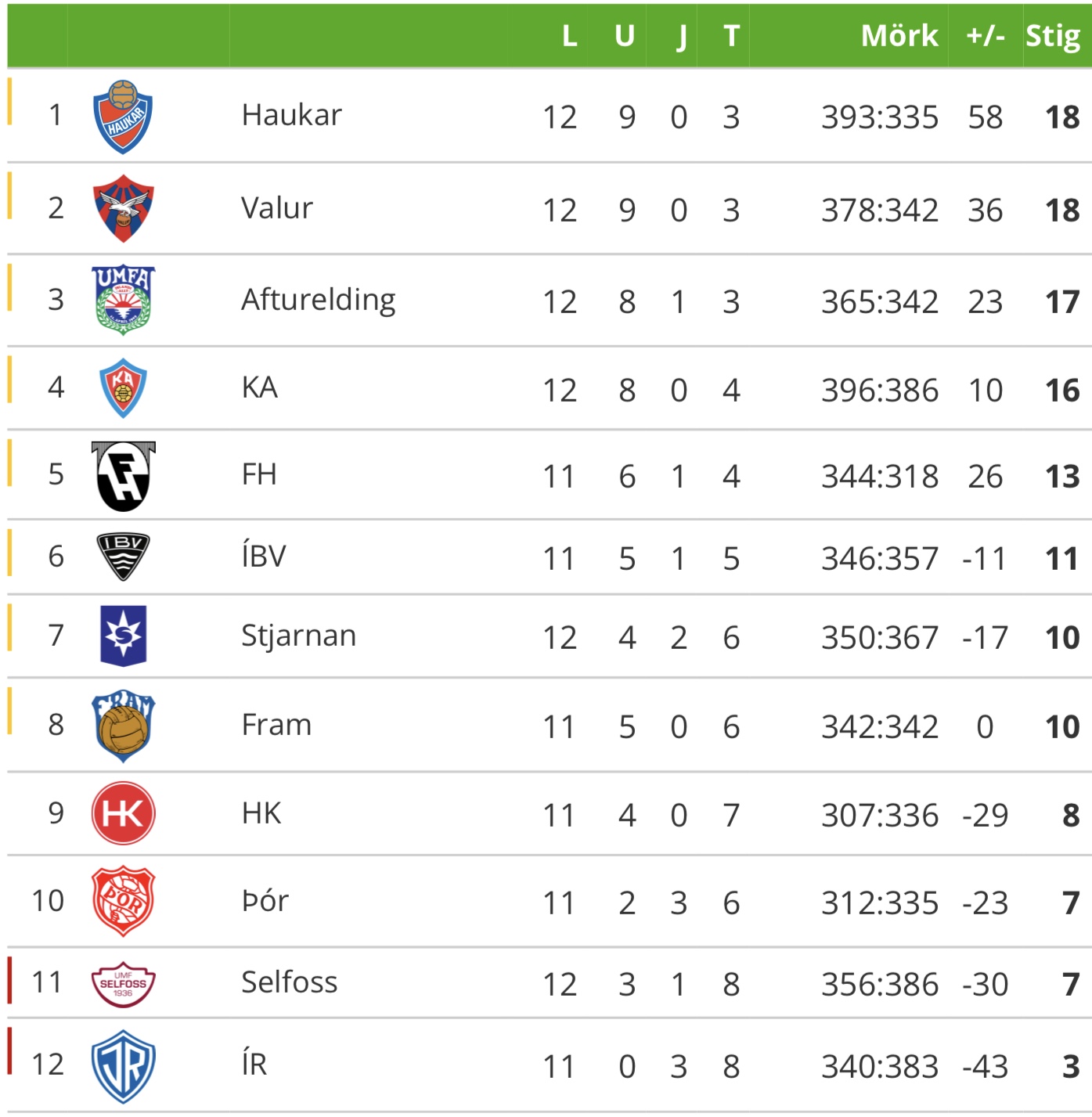Select the Stjarnan blue star logo
The width and height of the screenshot is (1092, 1117).
123,636
